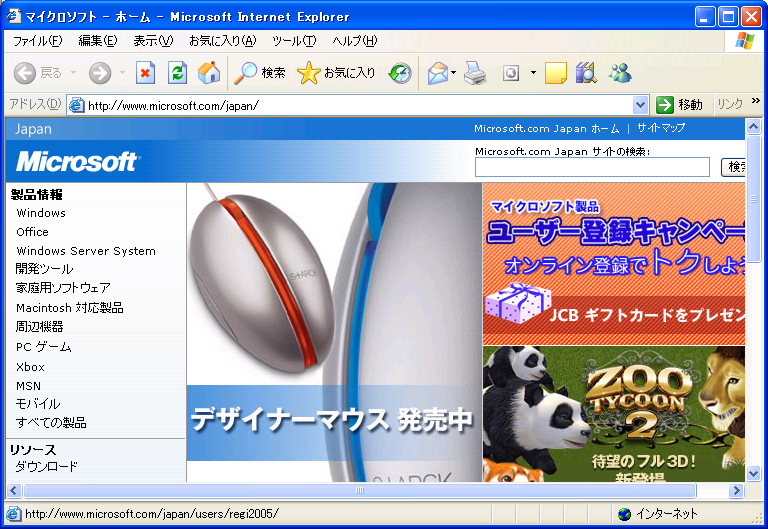
Task: Open モバイル link
Action: point(38,405)
